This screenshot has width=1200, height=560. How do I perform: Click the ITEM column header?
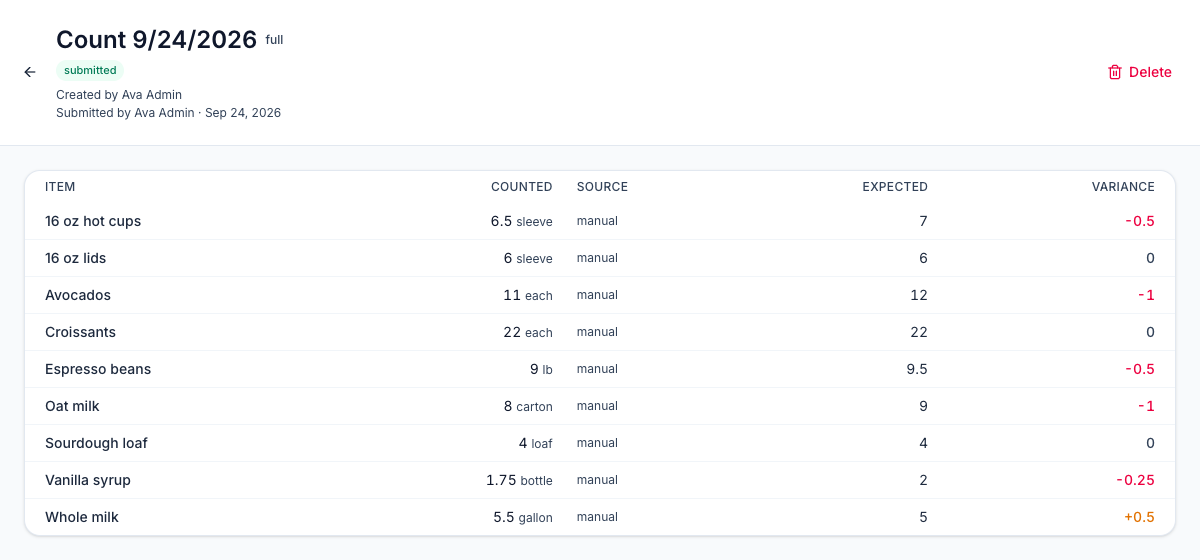click(60, 187)
